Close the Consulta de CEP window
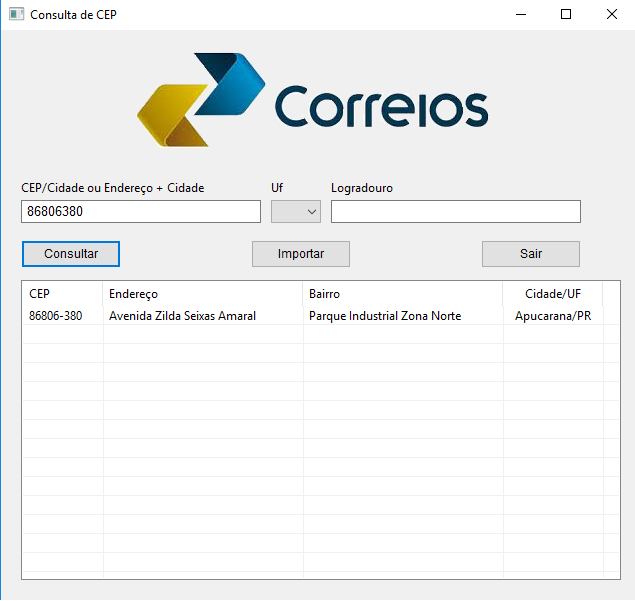 [612, 15]
